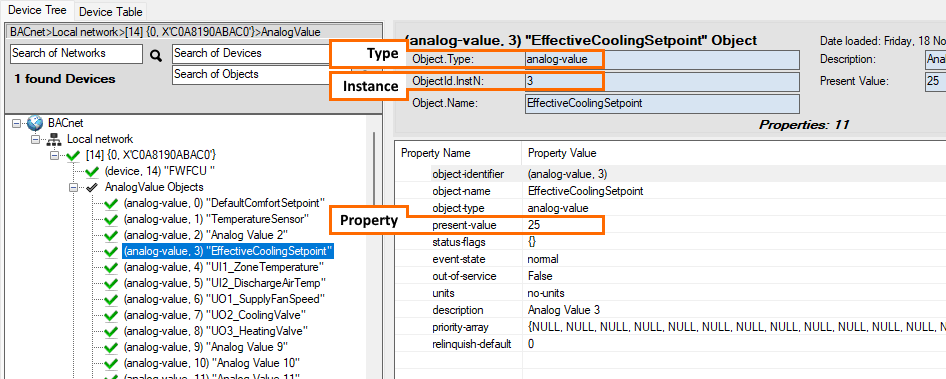
Task: Click the BACnet globe icon
Action: pos(34,123)
